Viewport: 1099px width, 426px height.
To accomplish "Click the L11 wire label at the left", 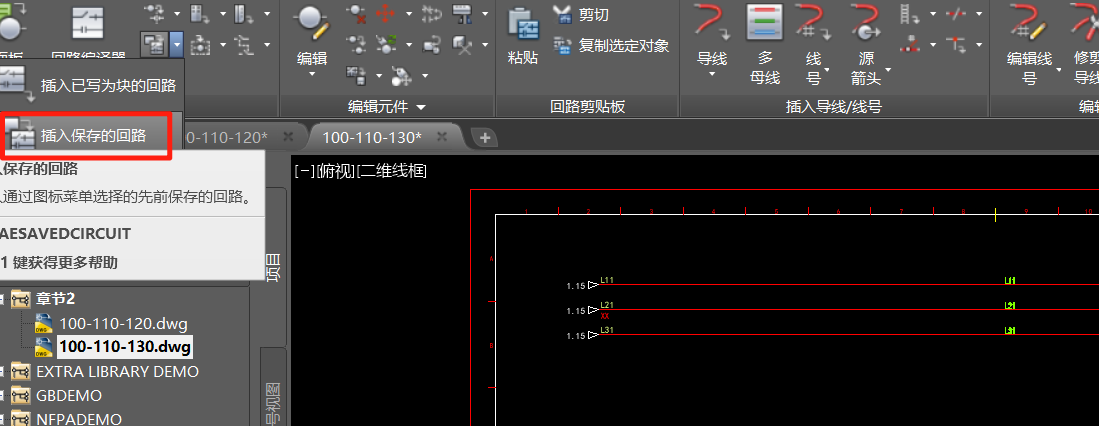I will pos(607,280).
